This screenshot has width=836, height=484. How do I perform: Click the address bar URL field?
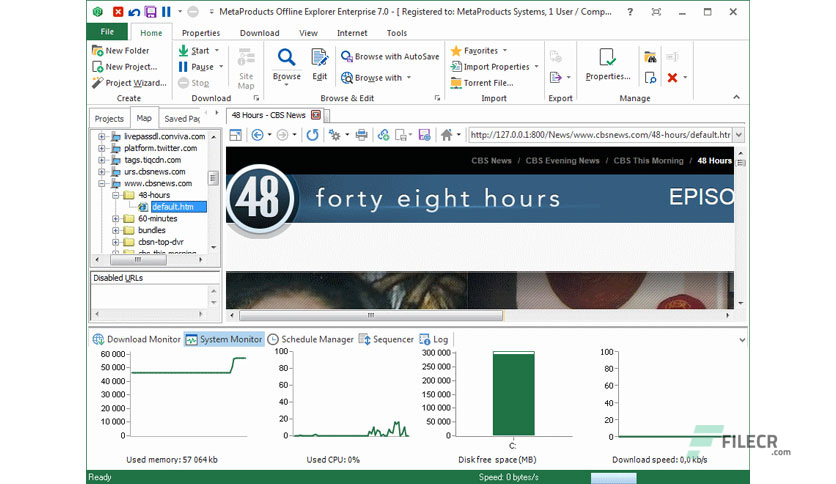point(600,135)
